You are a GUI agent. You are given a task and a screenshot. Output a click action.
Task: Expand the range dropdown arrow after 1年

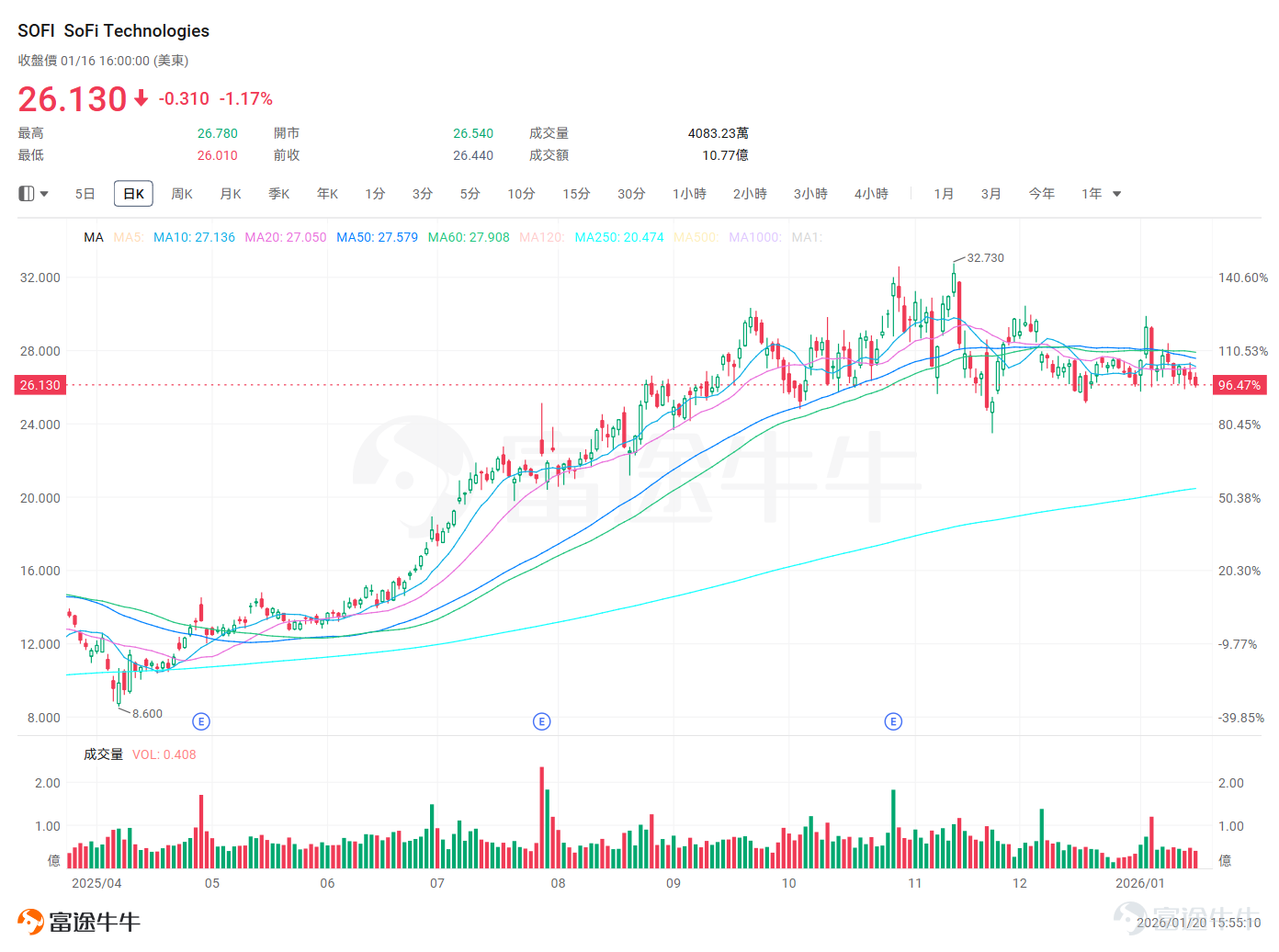click(1117, 194)
